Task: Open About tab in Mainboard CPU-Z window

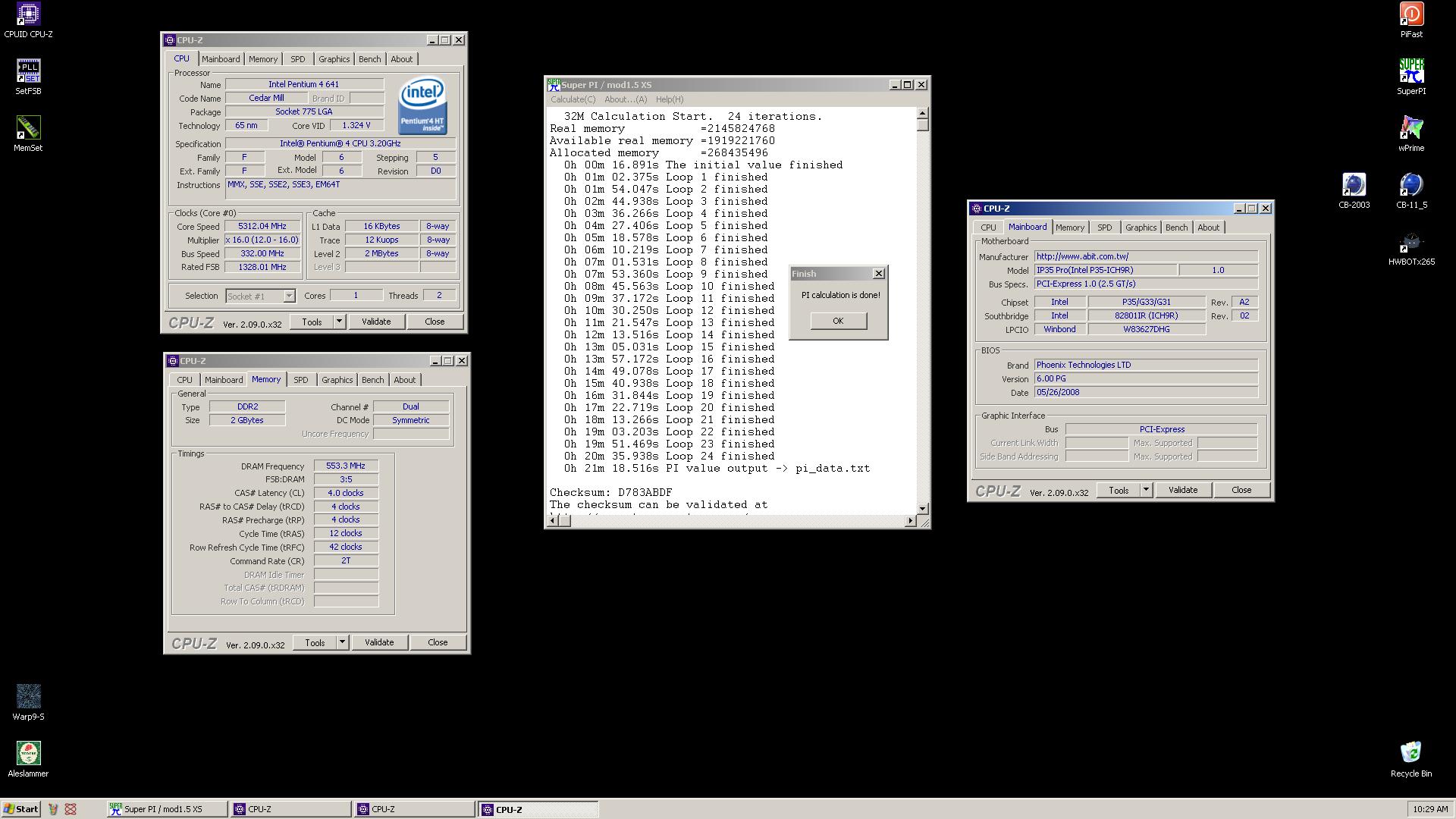Action: point(1209,227)
